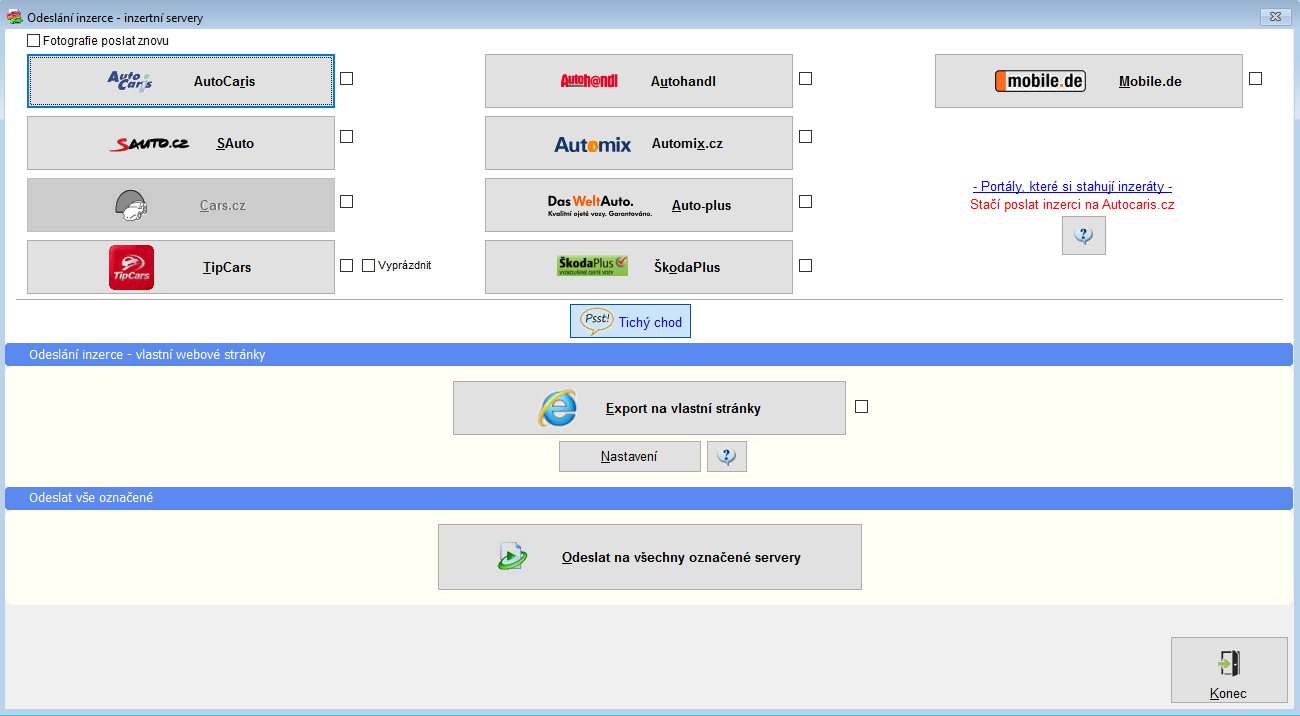Toggle the Tichý chod button

click(x=630, y=322)
